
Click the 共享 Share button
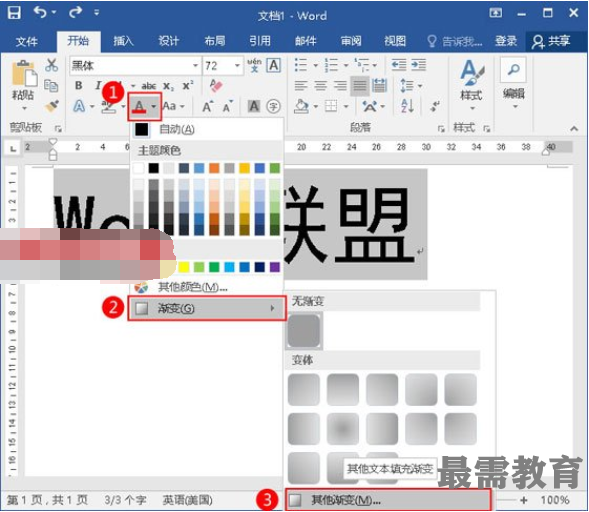551,41
